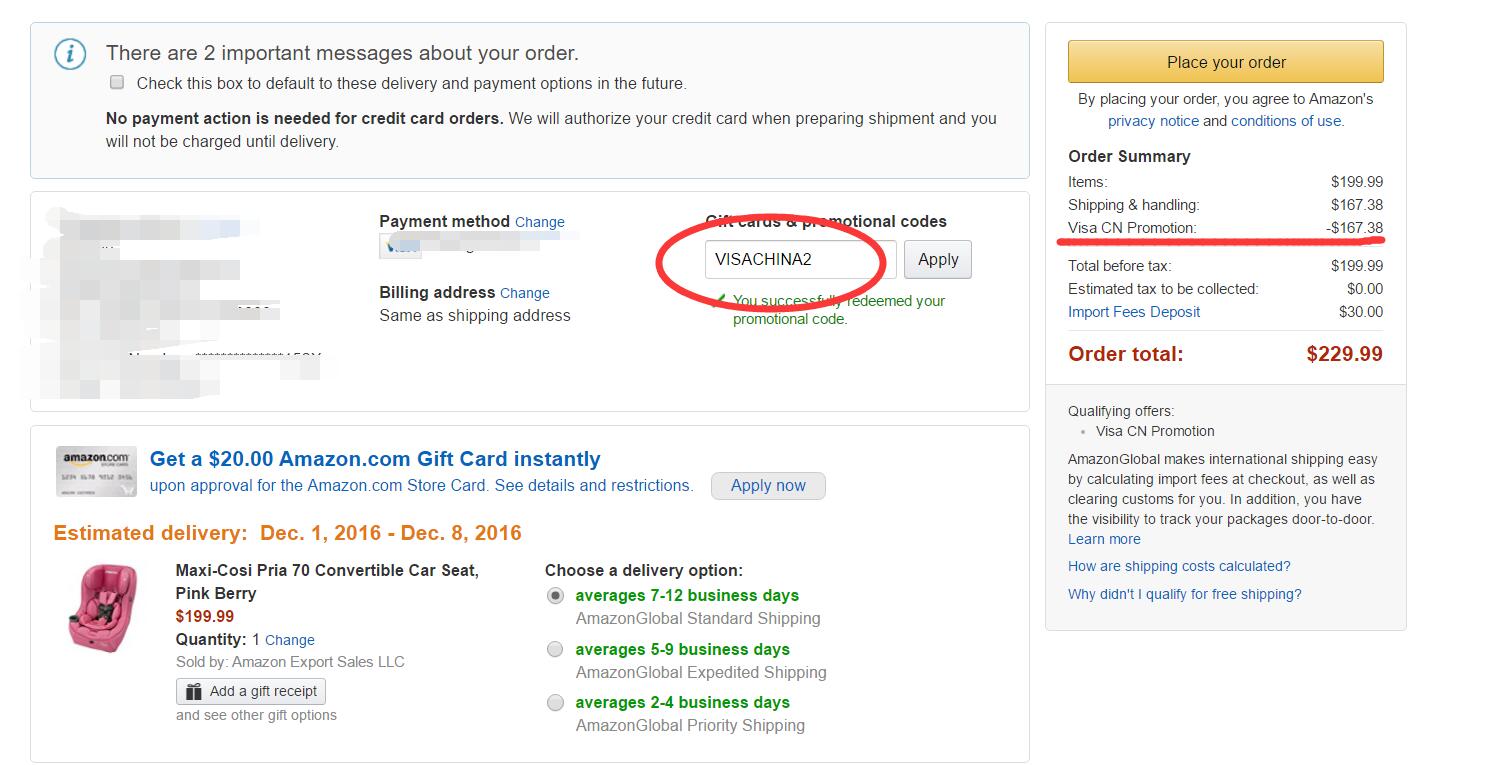Click Place your order button

click(x=1225, y=62)
